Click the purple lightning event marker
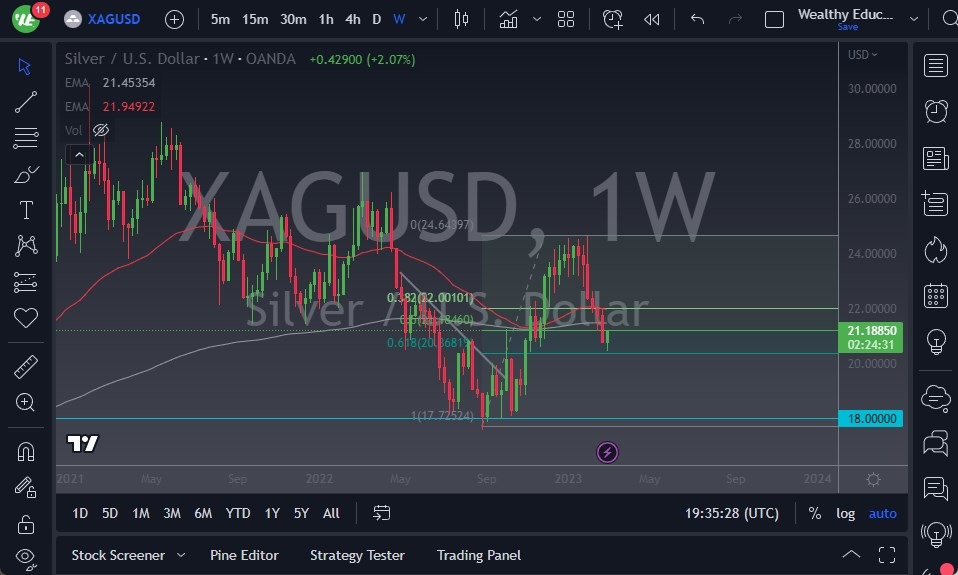The height and width of the screenshot is (575, 958). (607, 453)
